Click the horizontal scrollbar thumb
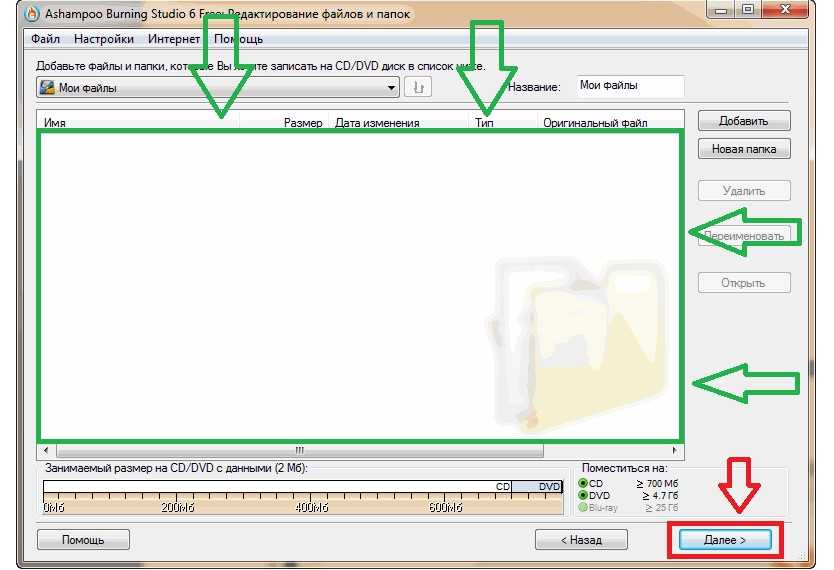834x570 pixels. click(x=300, y=450)
